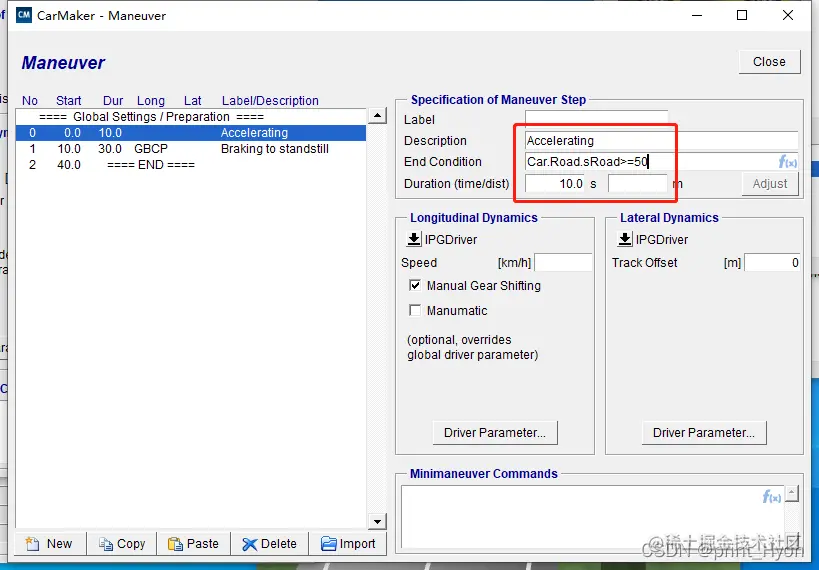
Task: Disable Manual Gear Shifting checkbox
Action: [x=415, y=285]
